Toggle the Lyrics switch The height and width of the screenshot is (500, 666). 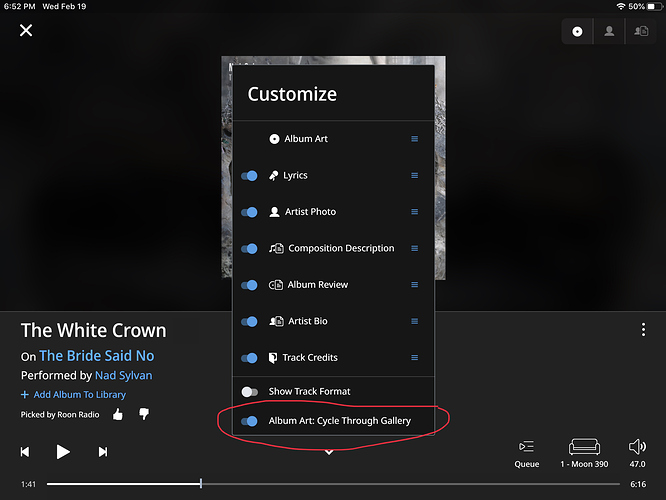[249, 175]
